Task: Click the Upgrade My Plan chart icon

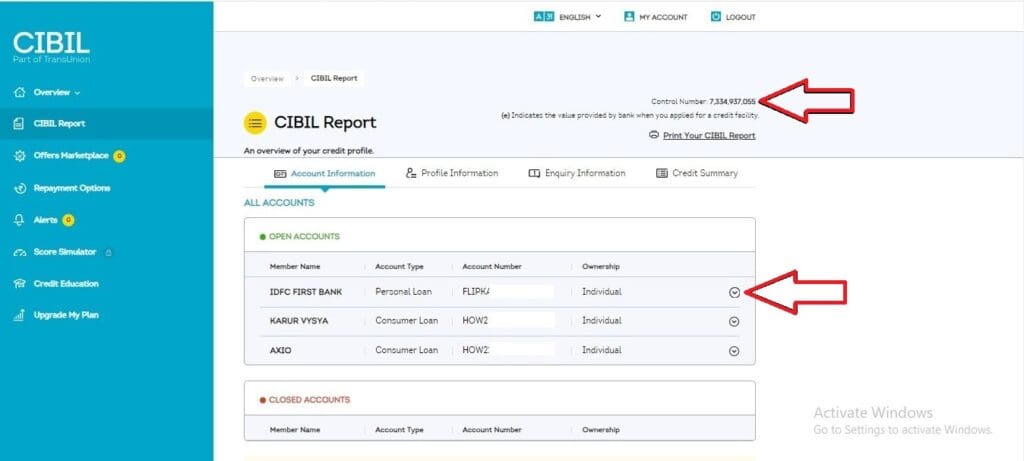Action: coord(20,315)
